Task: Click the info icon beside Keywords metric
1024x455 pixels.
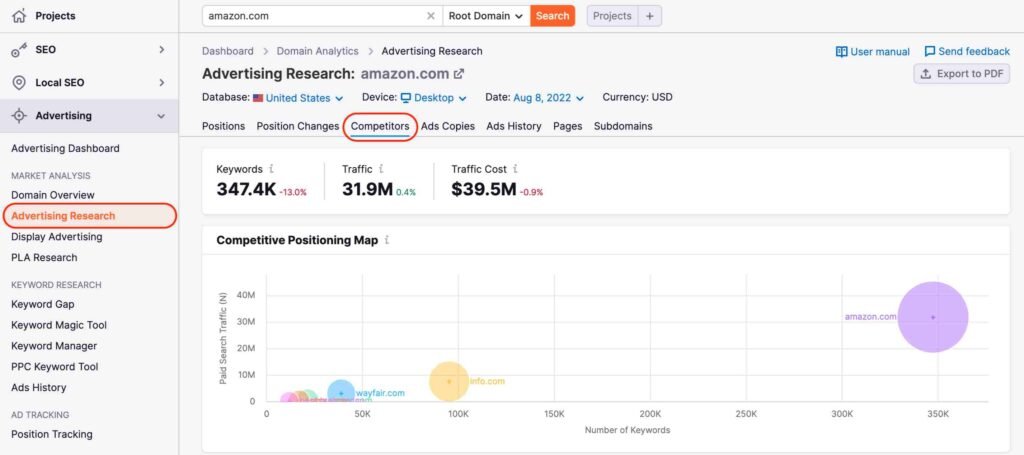Action: pyautogui.click(x=272, y=170)
